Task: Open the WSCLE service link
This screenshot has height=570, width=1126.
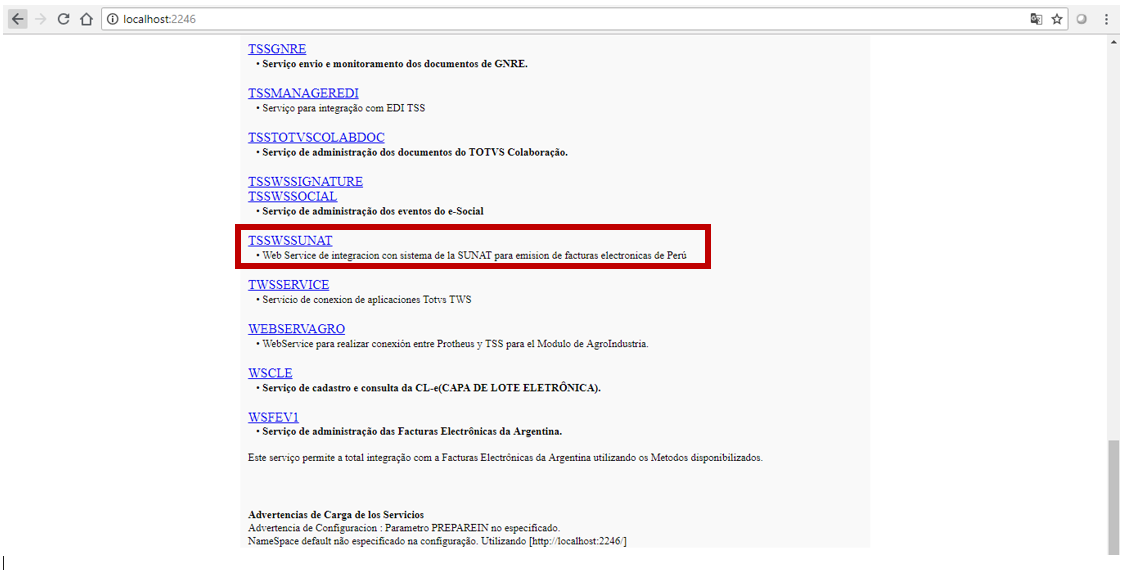Action: (270, 373)
